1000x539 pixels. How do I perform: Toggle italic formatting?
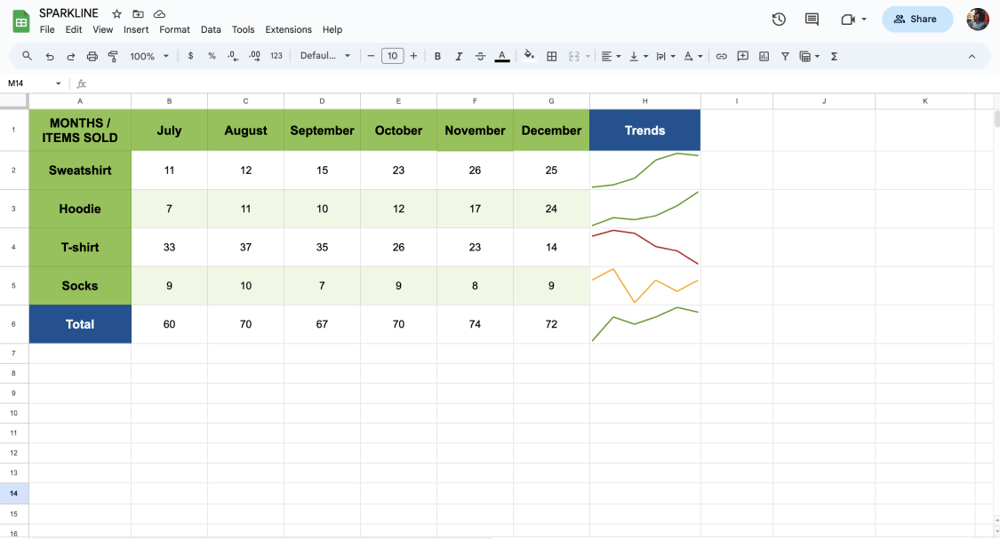[x=459, y=57]
